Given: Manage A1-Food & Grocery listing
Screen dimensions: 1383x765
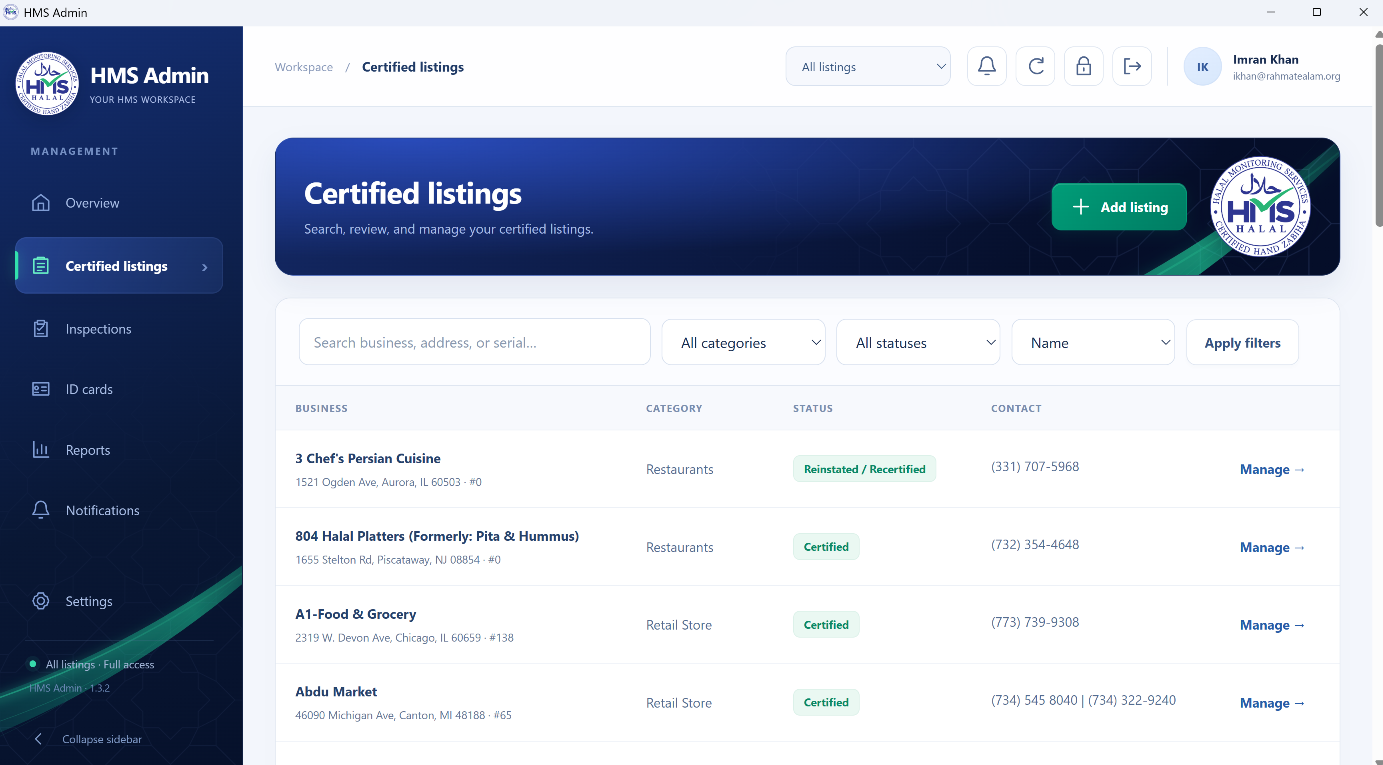Looking at the screenshot, I should click(x=1272, y=625).
